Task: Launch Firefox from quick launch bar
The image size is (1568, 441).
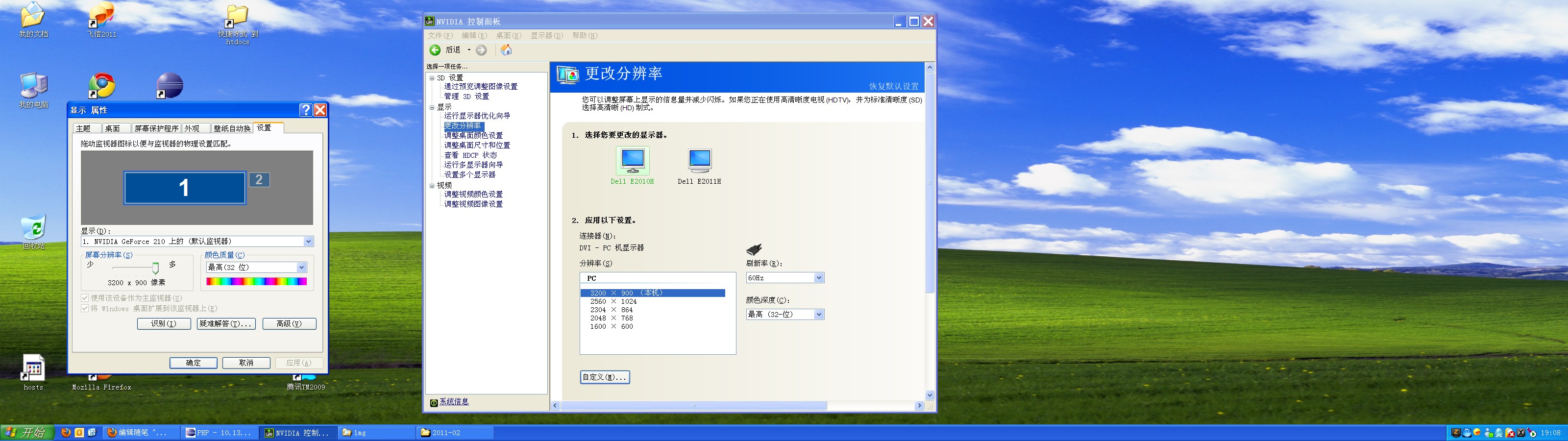Action: pyautogui.click(x=66, y=433)
